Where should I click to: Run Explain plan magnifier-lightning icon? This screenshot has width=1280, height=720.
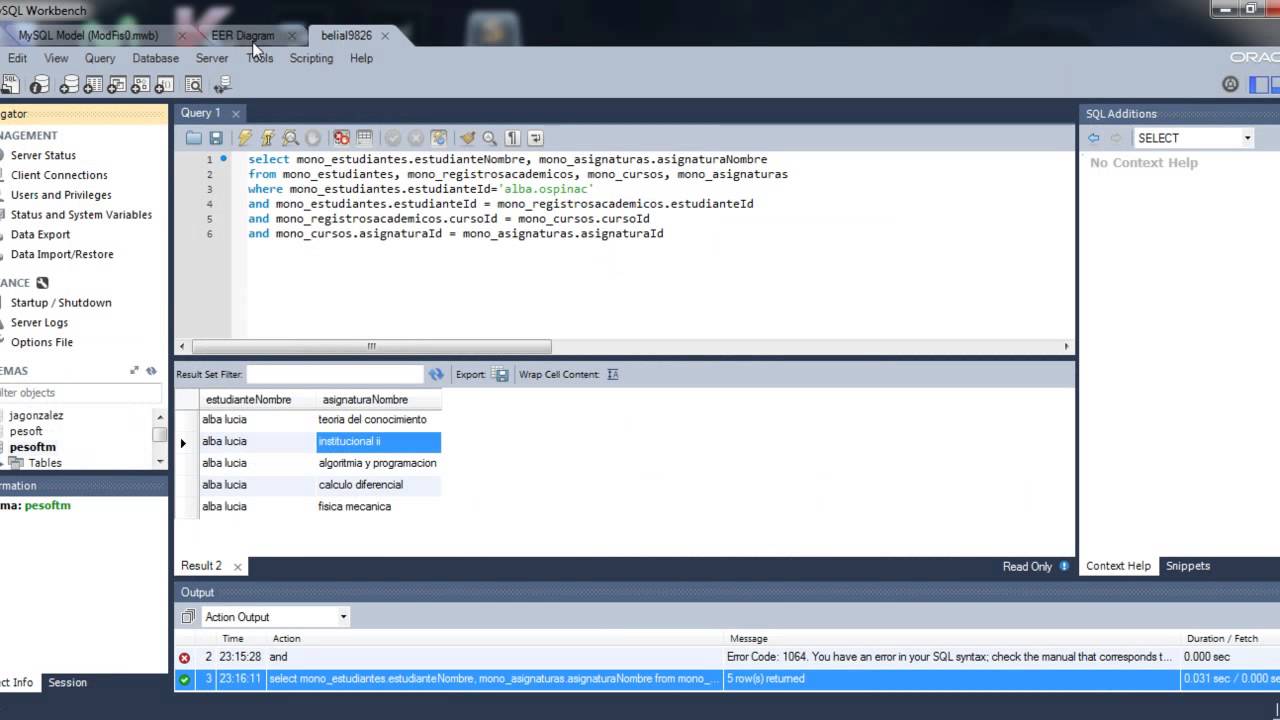pyautogui.click(x=290, y=138)
